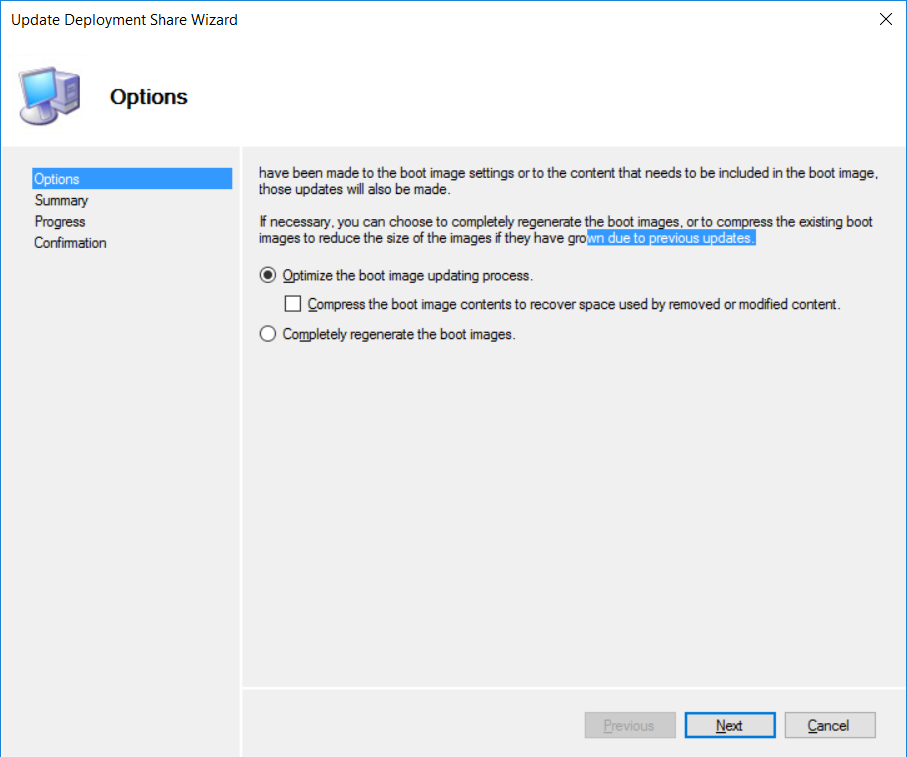Click the bold Options page heading
The image size is (907, 757).
(x=149, y=97)
